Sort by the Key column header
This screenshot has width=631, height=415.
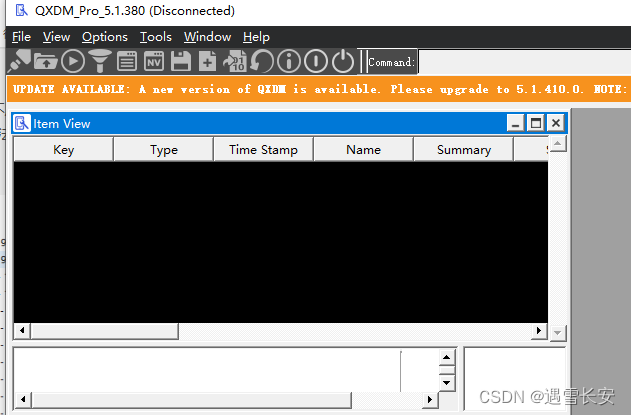pos(64,149)
